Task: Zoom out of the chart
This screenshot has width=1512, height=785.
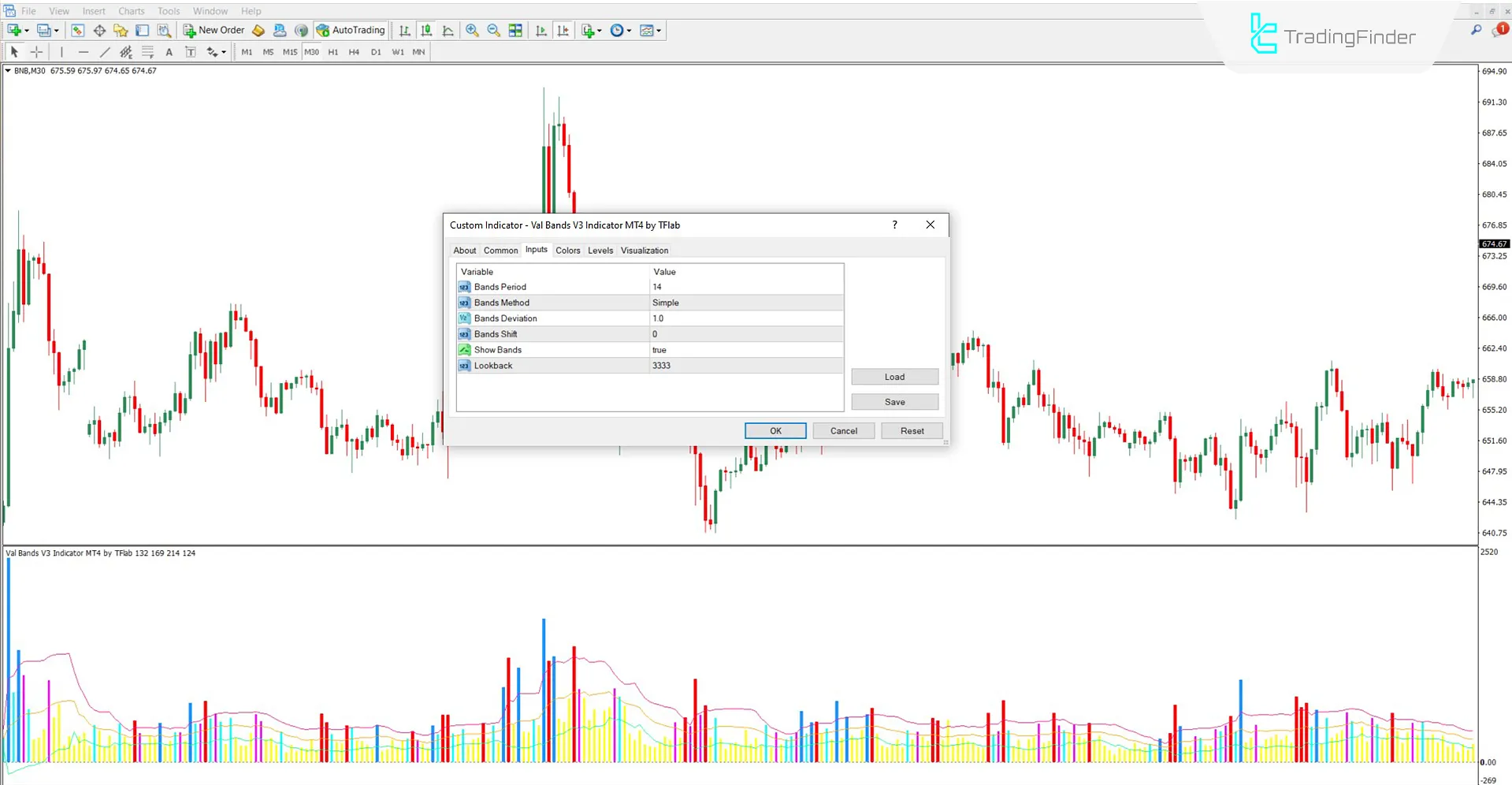Action: (493, 30)
